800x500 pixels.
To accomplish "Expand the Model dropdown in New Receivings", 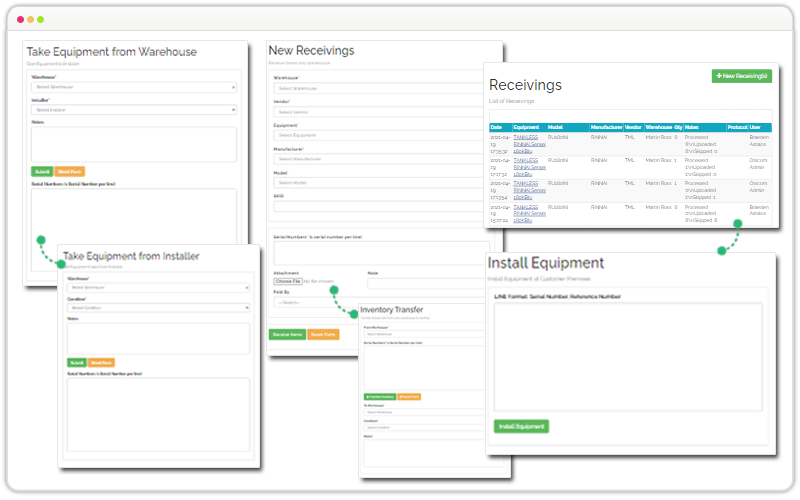I will coord(381,182).
